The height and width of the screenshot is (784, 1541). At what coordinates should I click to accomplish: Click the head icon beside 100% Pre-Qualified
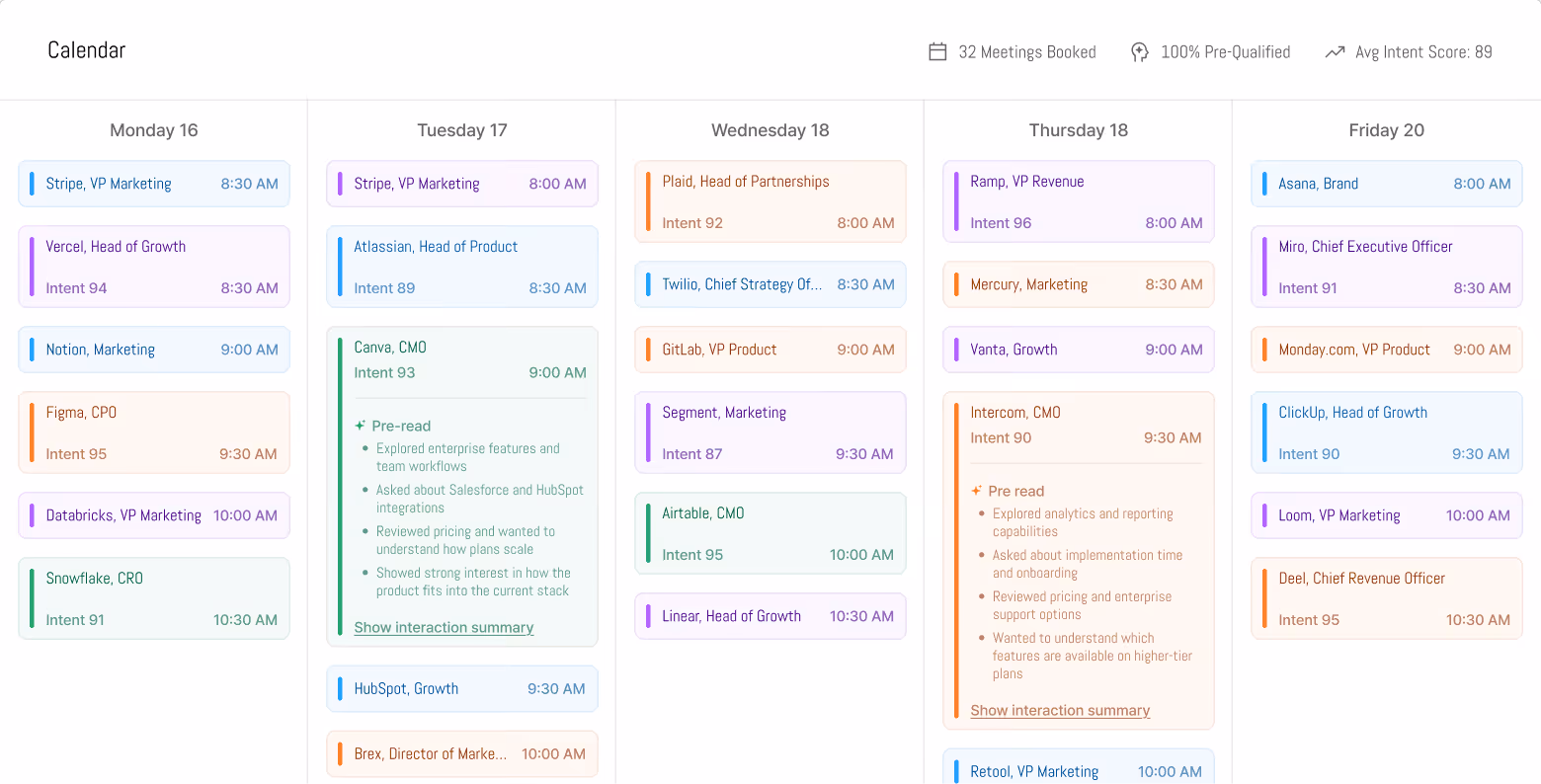tap(1139, 51)
